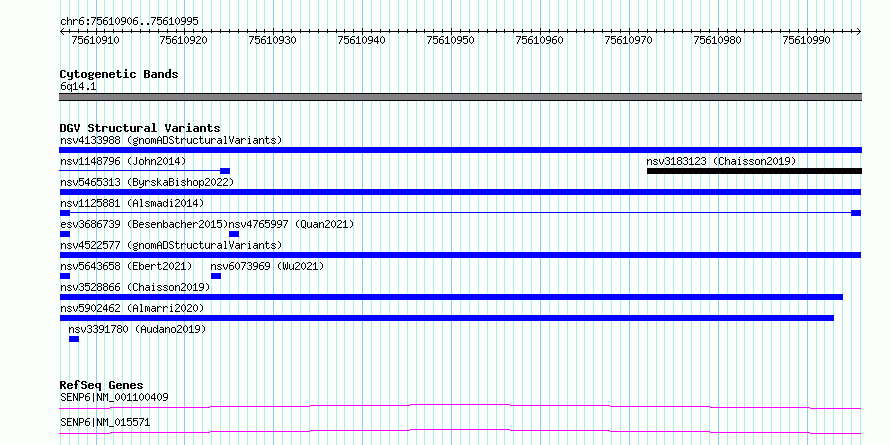
Task: Click the nsv5465313 (ByrskaBishop2022) label
Action: coord(147,182)
